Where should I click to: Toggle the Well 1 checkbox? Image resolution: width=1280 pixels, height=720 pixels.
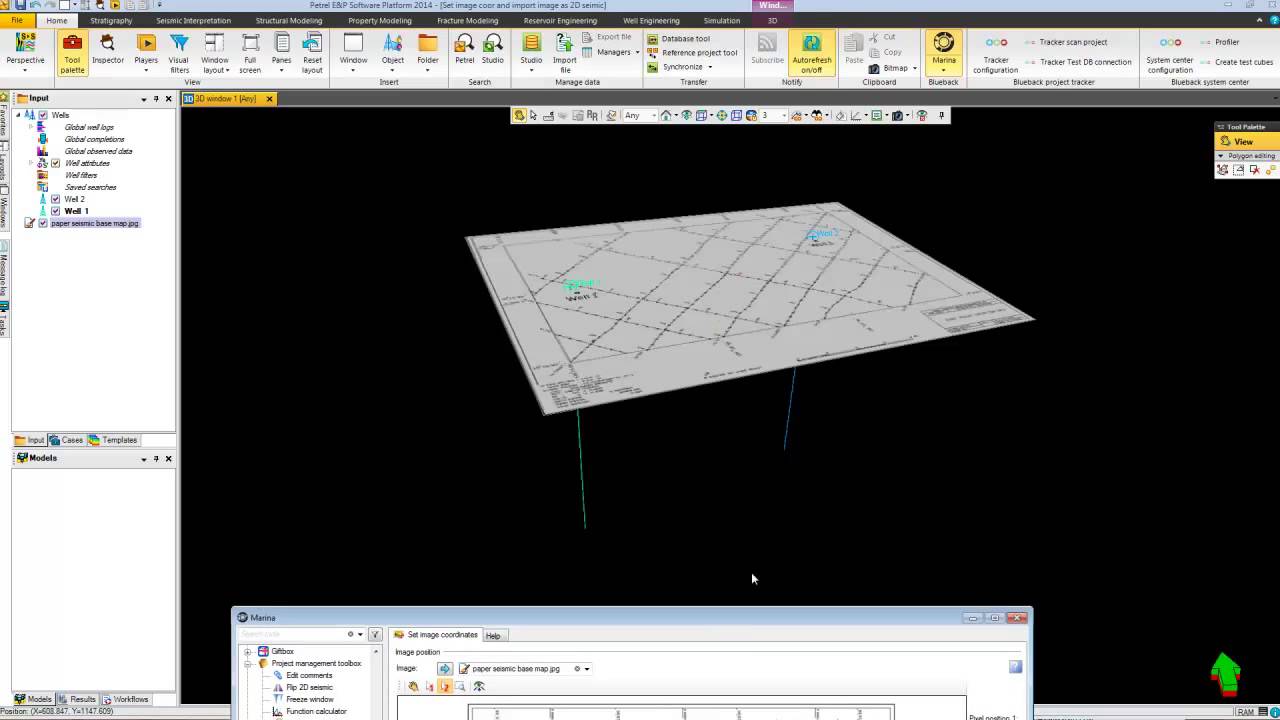coord(55,211)
